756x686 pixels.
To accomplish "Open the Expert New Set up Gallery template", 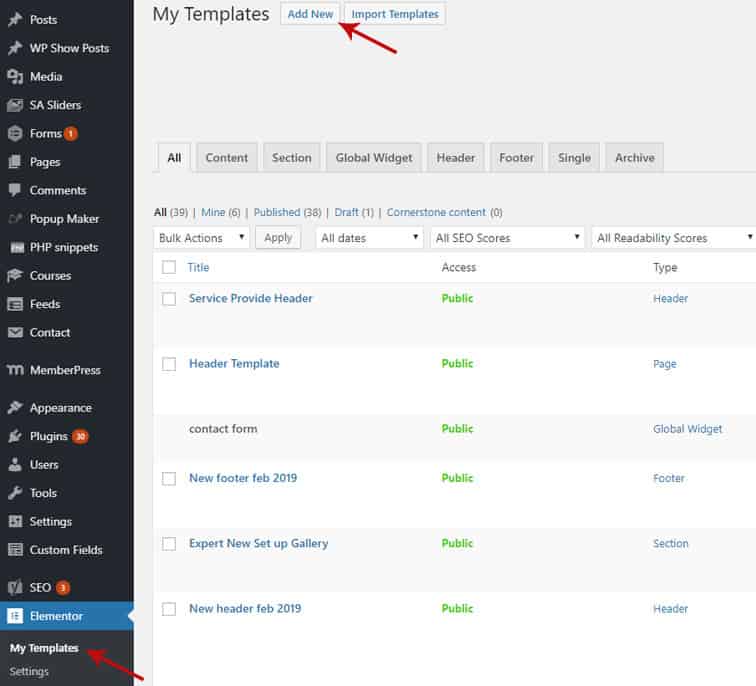I will [x=258, y=544].
